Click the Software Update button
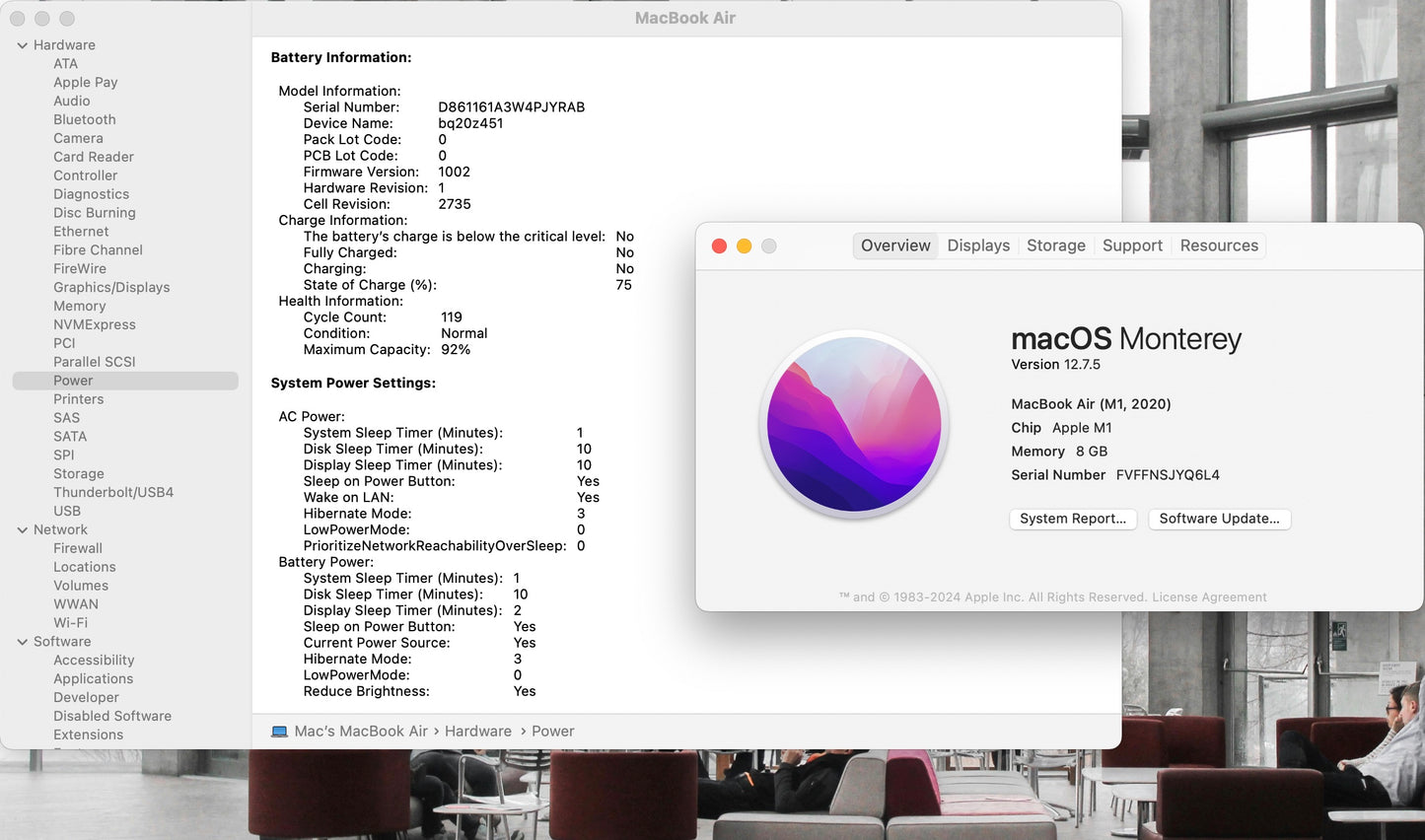Viewport: 1425px width, 840px height. [x=1219, y=519]
